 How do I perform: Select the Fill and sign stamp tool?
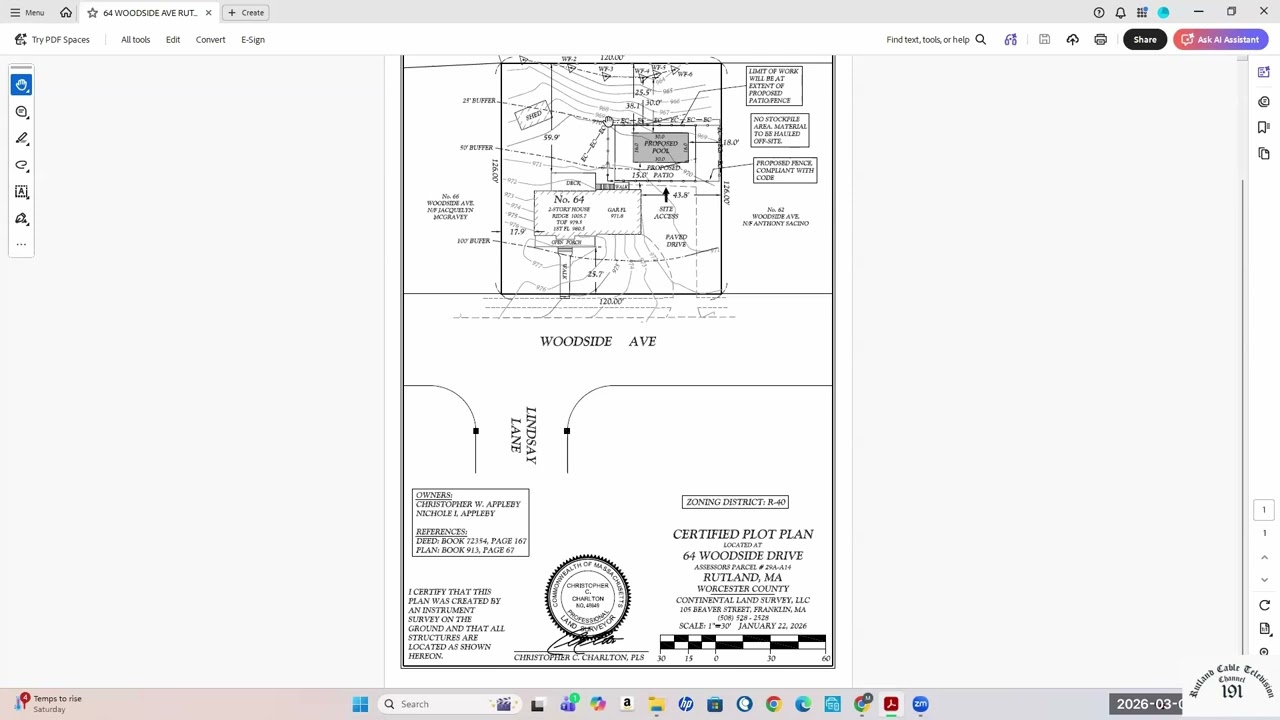(22, 219)
